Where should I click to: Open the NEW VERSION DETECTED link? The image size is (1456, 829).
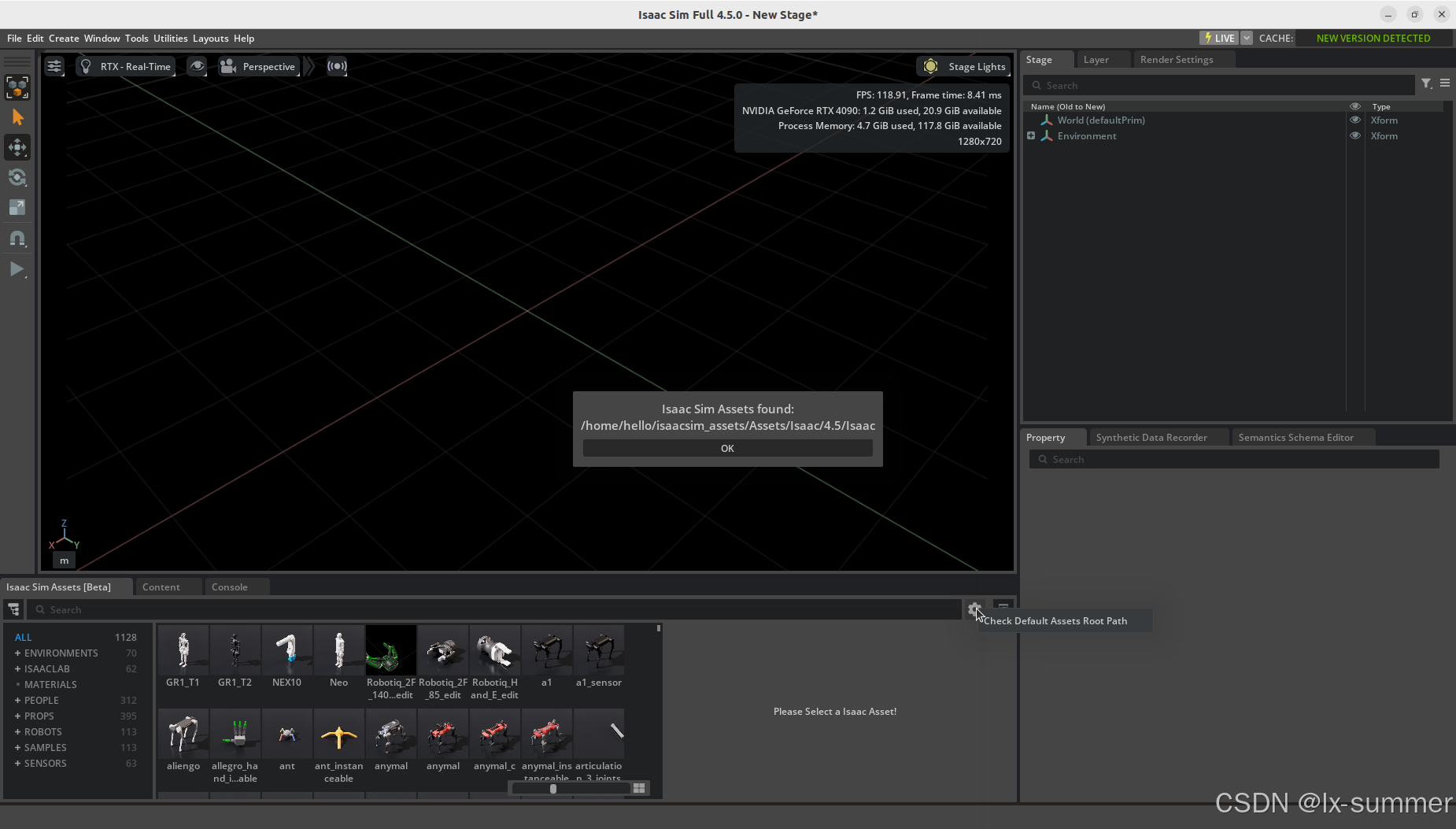[x=1373, y=38]
